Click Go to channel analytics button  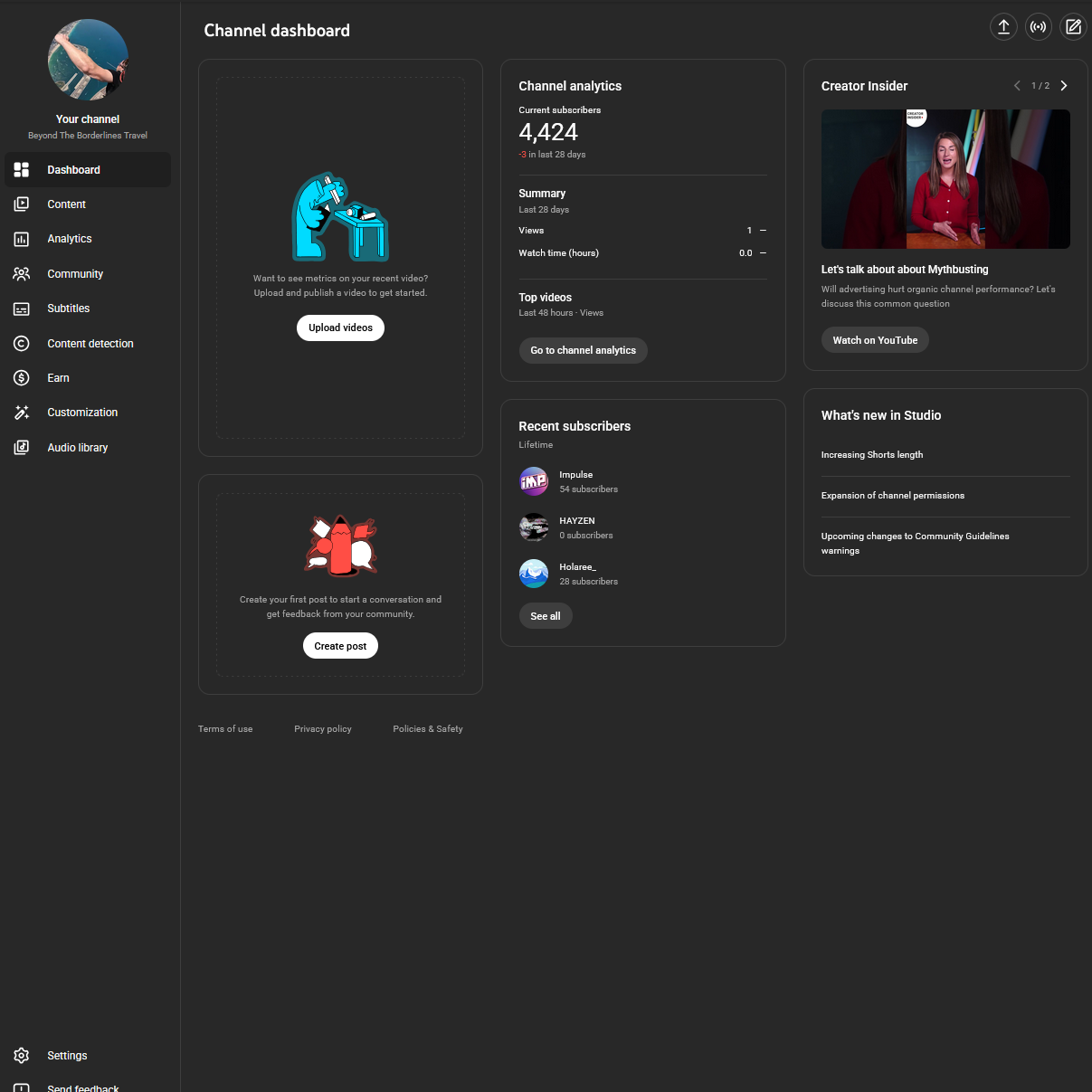(x=583, y=350)
